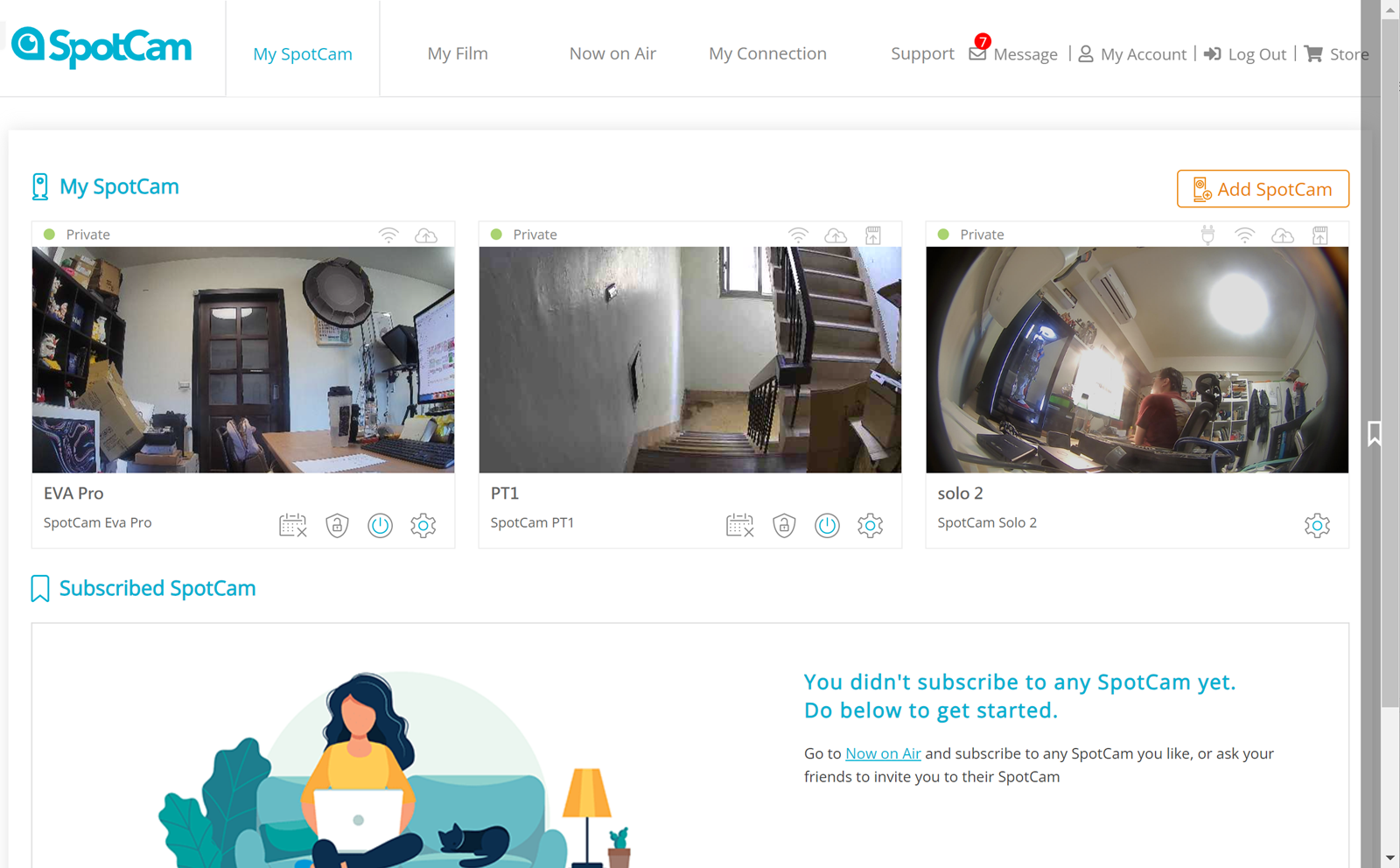Follow the Now on Air hyperlink in text
Screen dimensions: 1400x868
[883, 753]
